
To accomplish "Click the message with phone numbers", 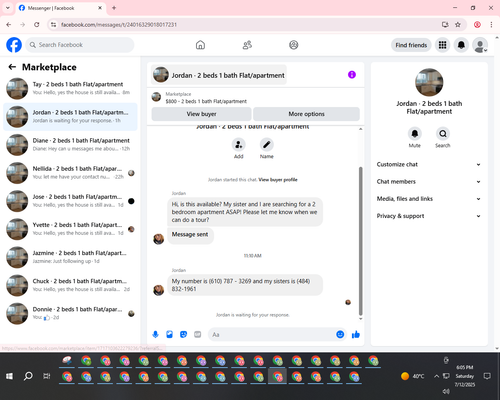I will 245,285.
